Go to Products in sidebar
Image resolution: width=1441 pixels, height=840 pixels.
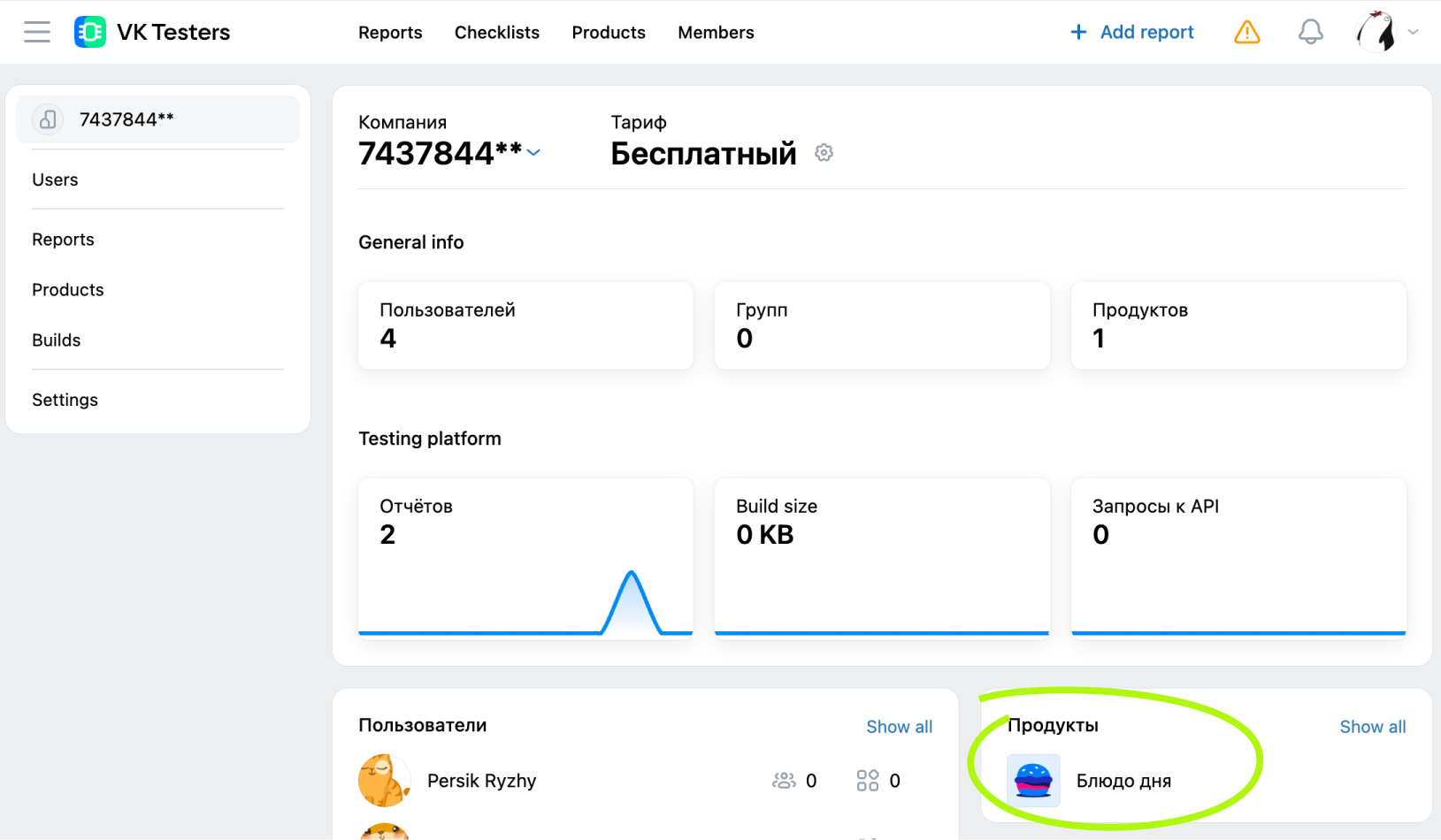tap(68, 290)
